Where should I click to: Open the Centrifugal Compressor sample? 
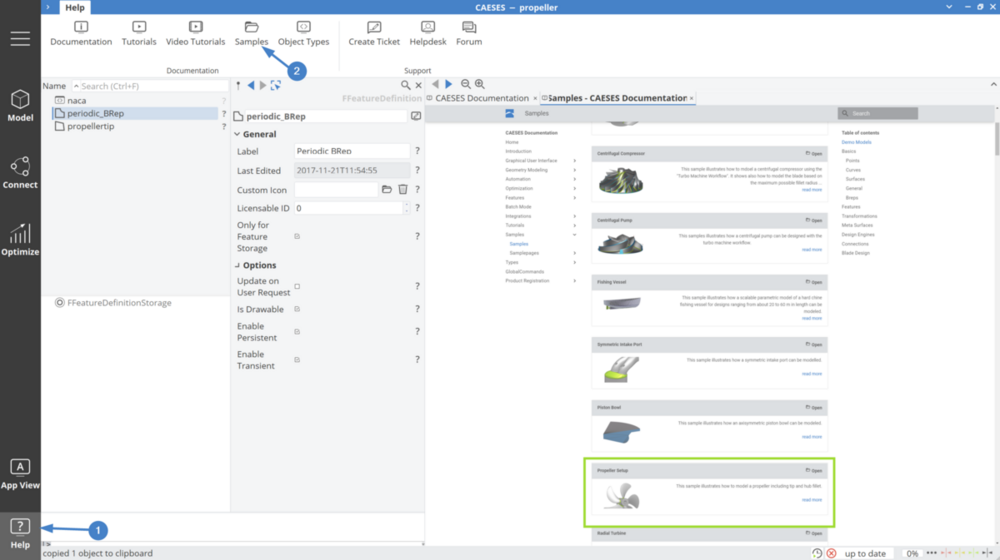(814, 154)
